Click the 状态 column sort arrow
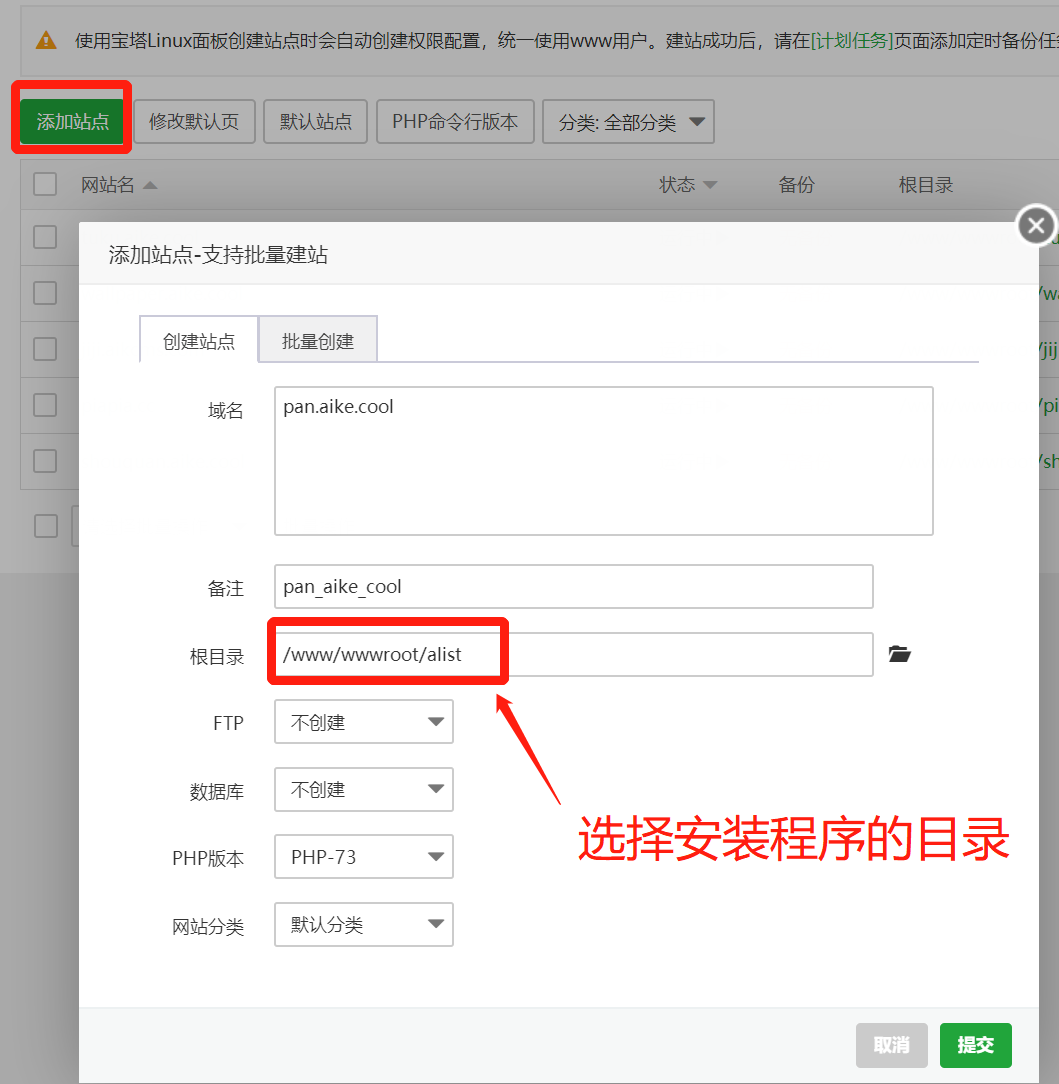The height and width of the screenshot is (1084, 1059). pyautogui.click(x=710, y=185)
